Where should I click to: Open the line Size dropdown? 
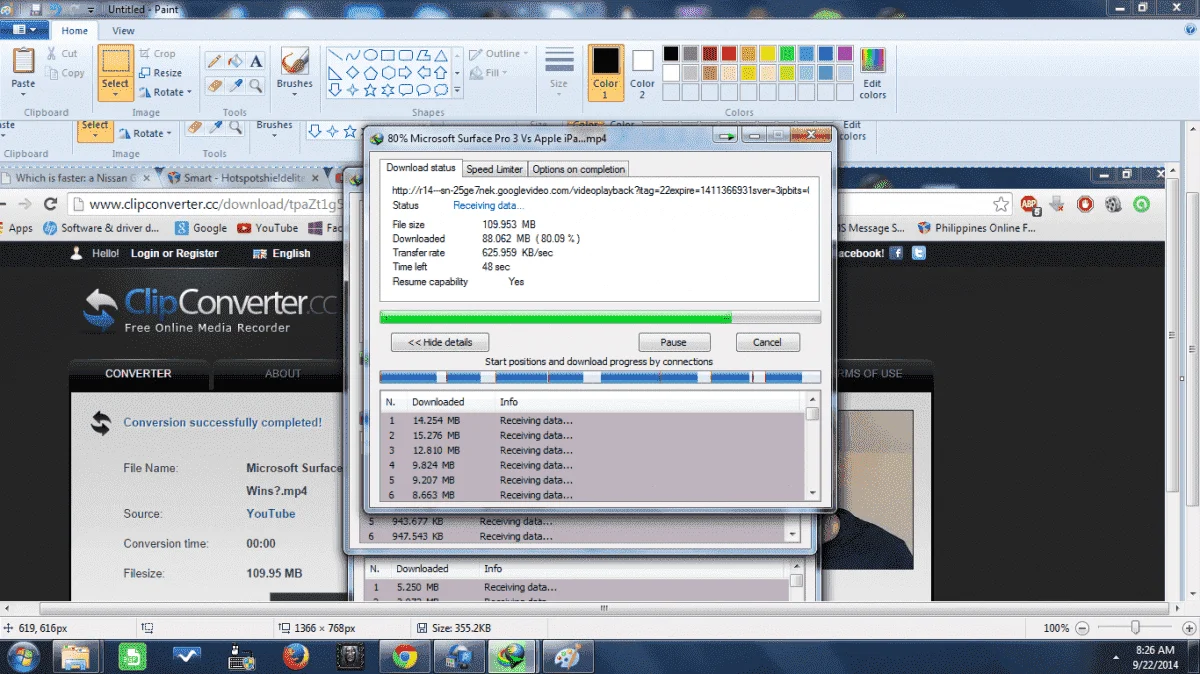559,73
